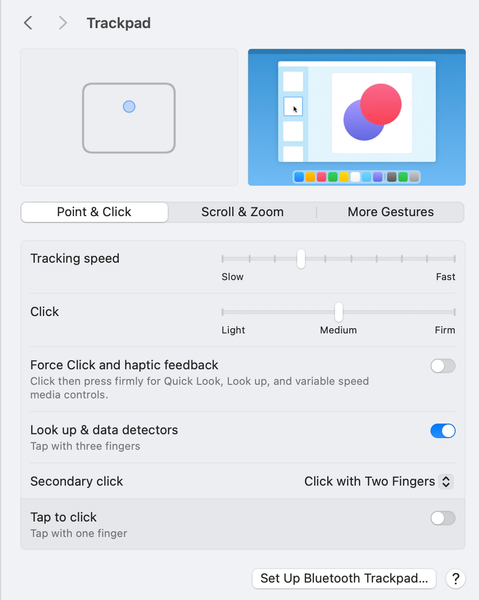This screenshot has width=479, height=600.
Task: Switch to Scroll & Zoom tab
Action: point(243,212)
